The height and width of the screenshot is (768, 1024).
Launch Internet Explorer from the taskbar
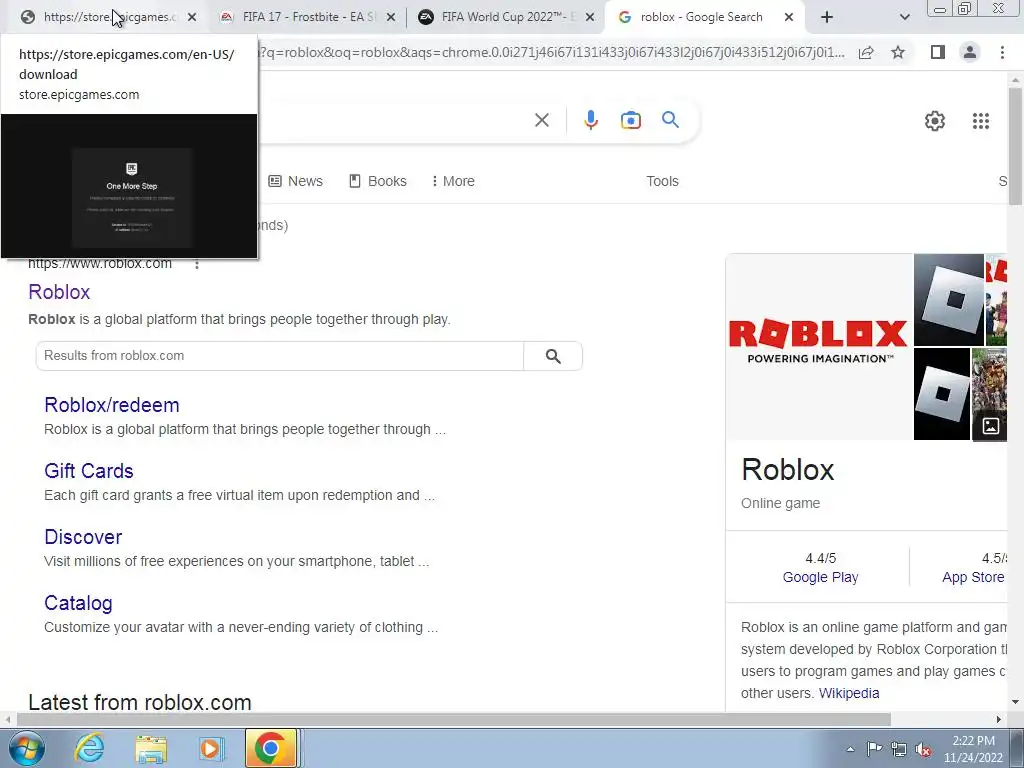click(89, 748)
